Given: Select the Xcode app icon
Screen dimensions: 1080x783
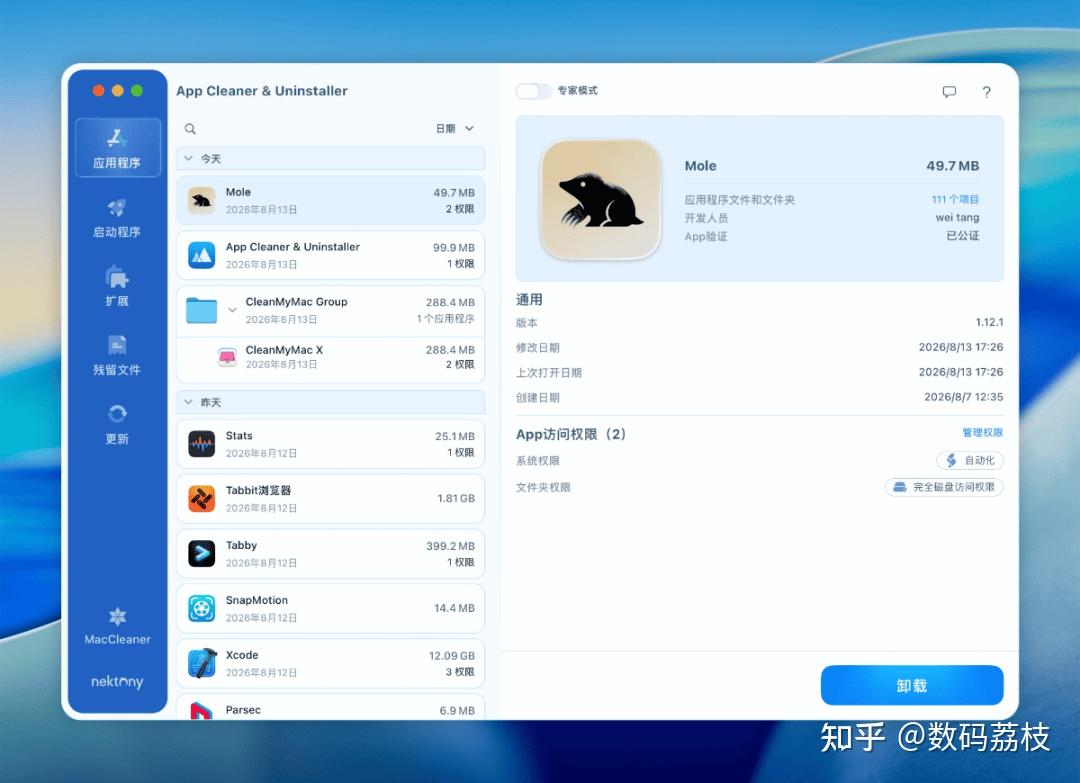Looking at the screenshot, I should tap(202, 663).
